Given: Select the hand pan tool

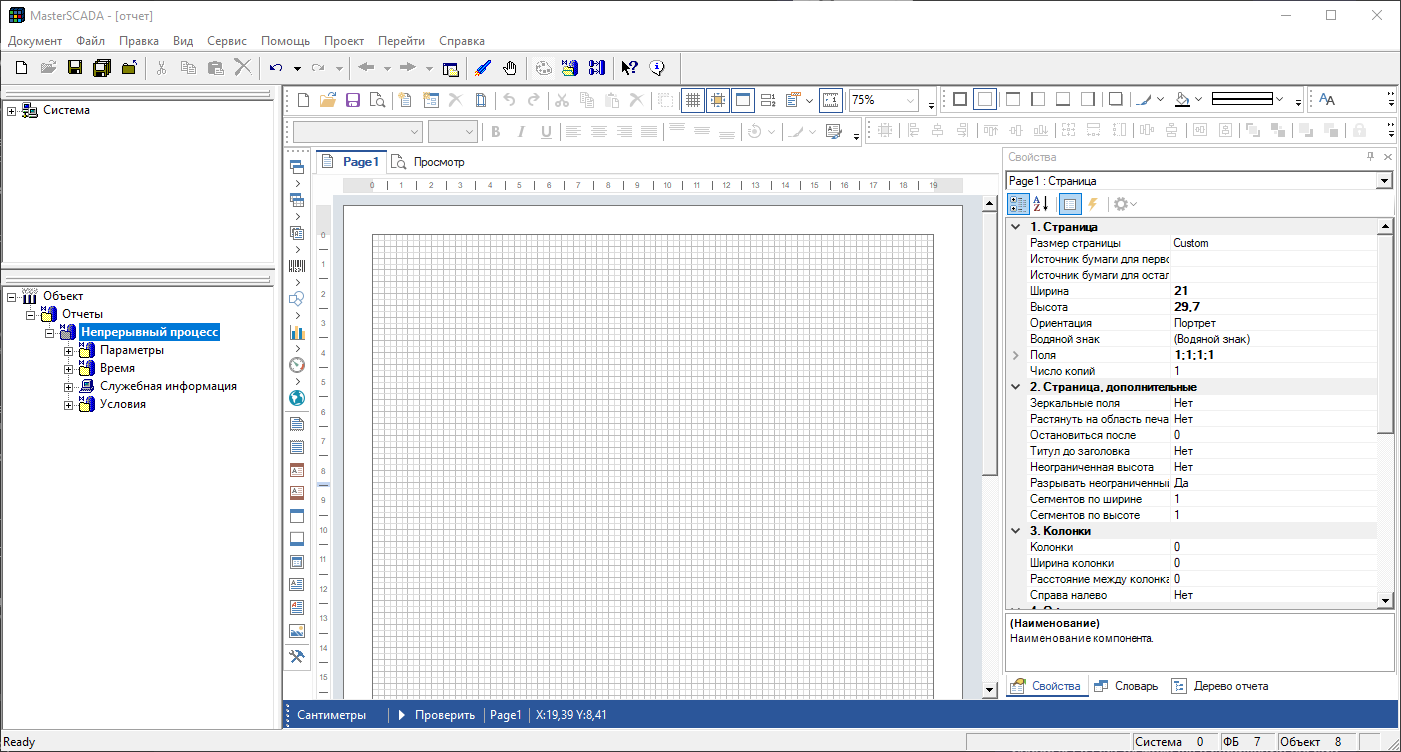Looking at the screenshot, I should (x=510, y=68).
